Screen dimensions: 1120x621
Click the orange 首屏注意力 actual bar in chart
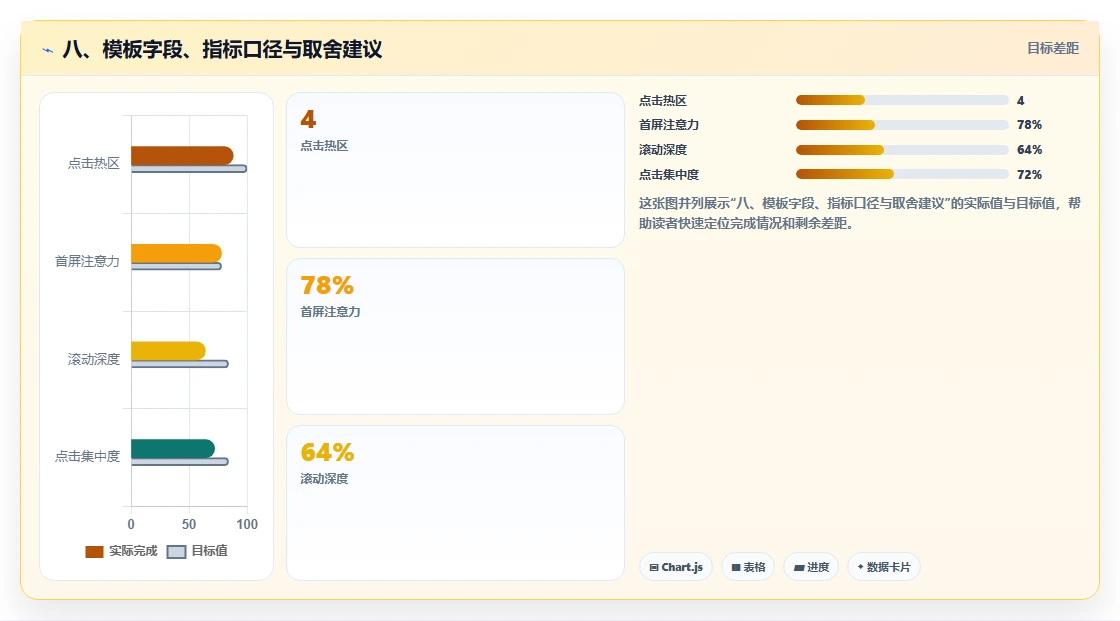pos(176,253)
